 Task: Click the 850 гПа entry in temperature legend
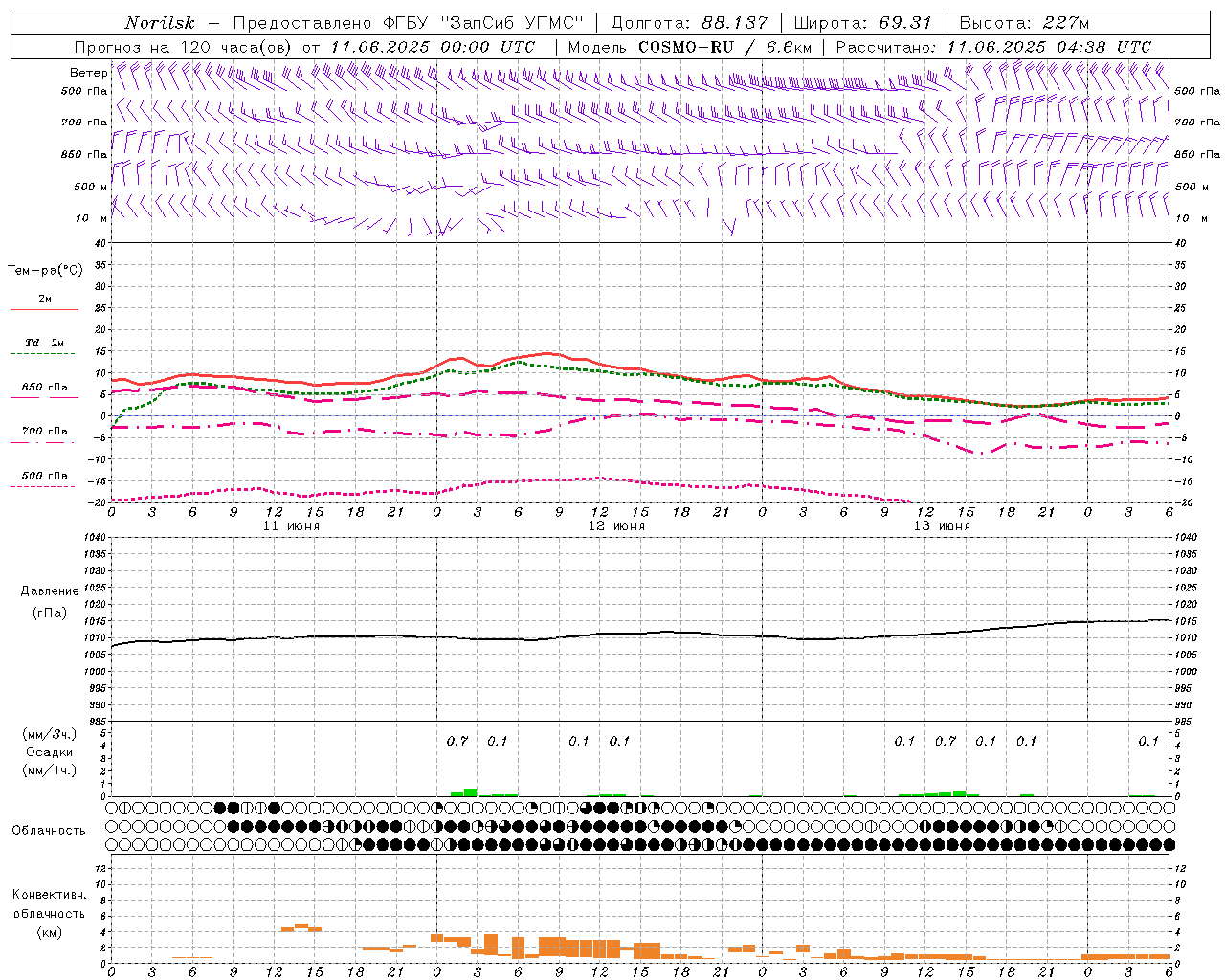[x=45, y=388]
